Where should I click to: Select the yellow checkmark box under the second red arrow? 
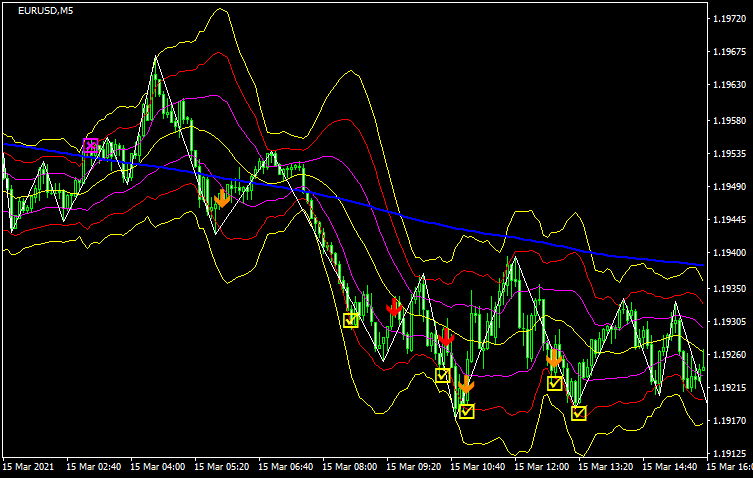point(443,375)
